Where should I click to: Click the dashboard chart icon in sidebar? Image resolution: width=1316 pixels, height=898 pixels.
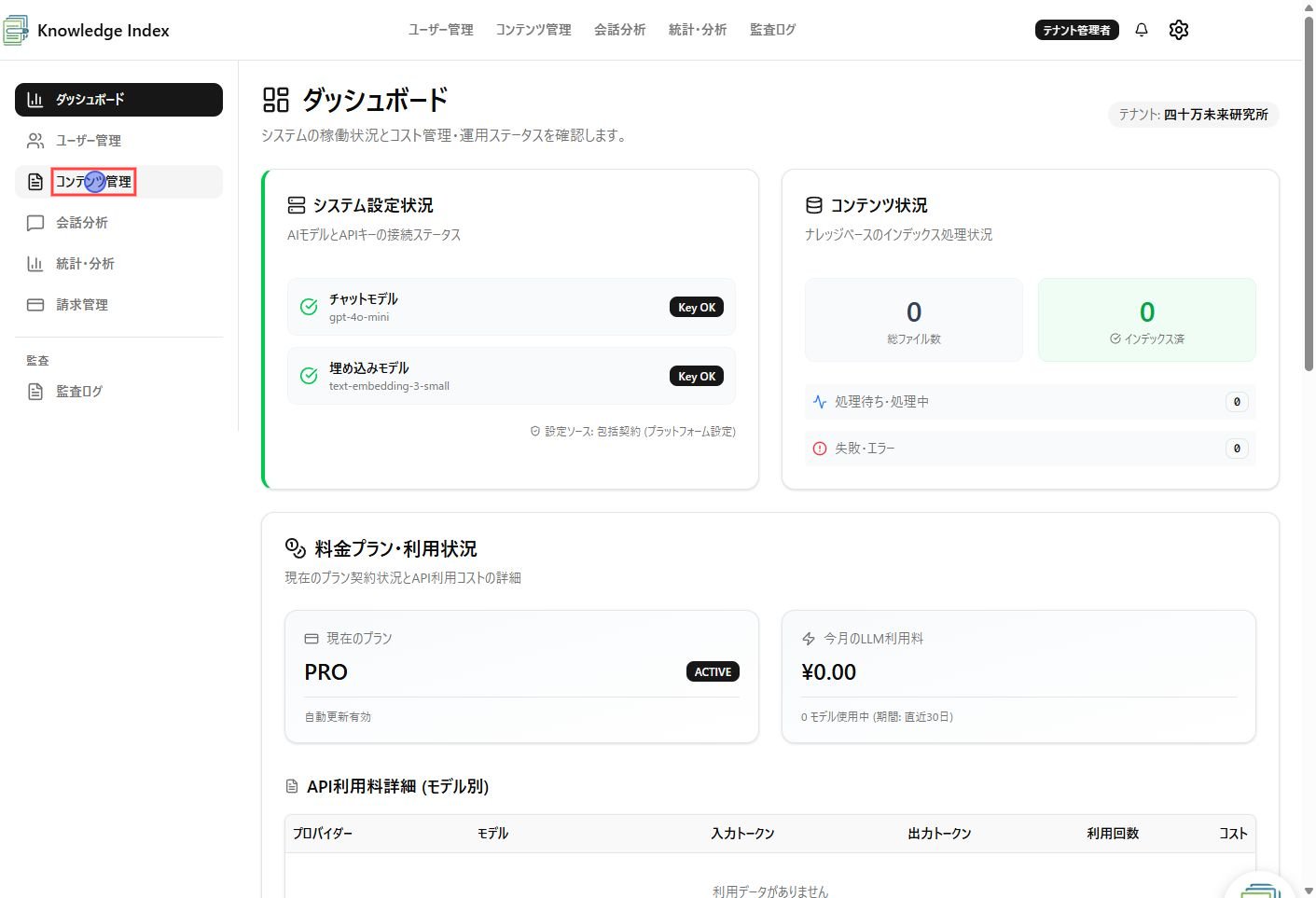coord(35,100)
